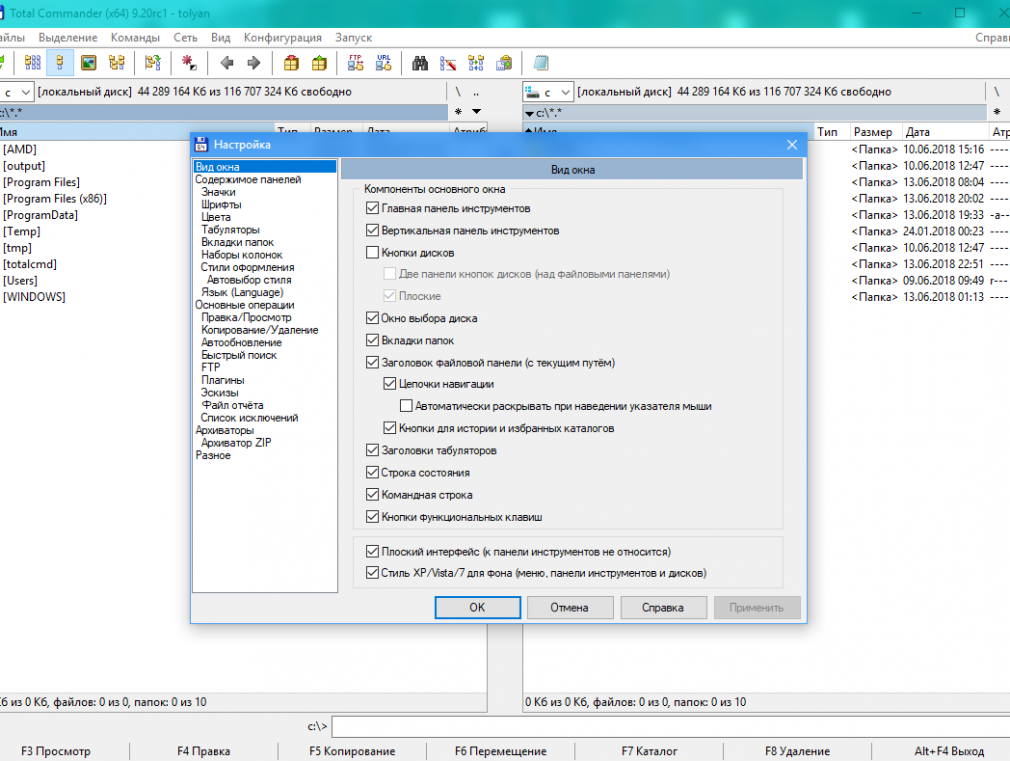Open the notepad toolbar icon
The image size is (1010, 761).
coord(541,63)
